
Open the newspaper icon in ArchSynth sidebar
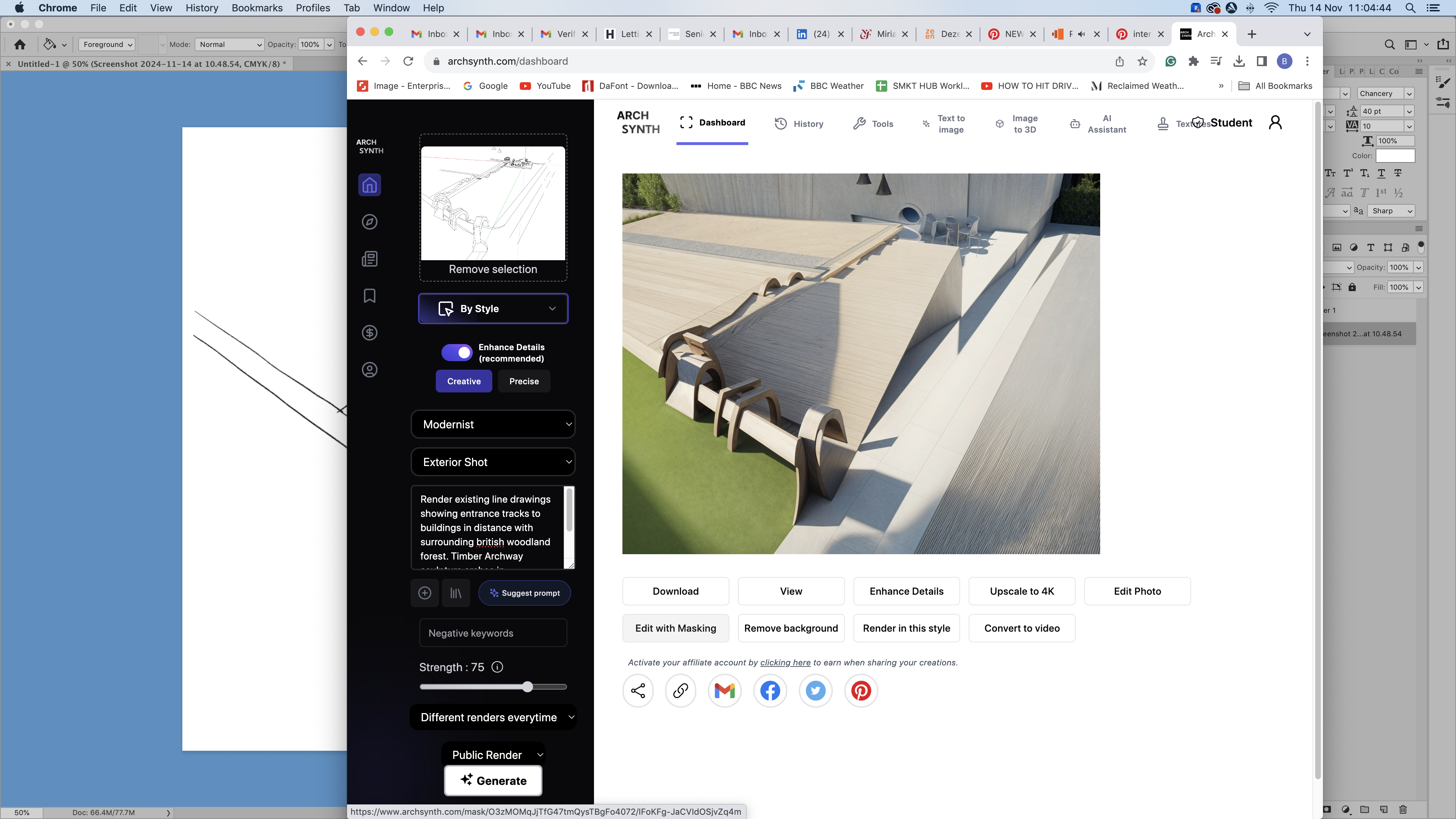point(369,259)
